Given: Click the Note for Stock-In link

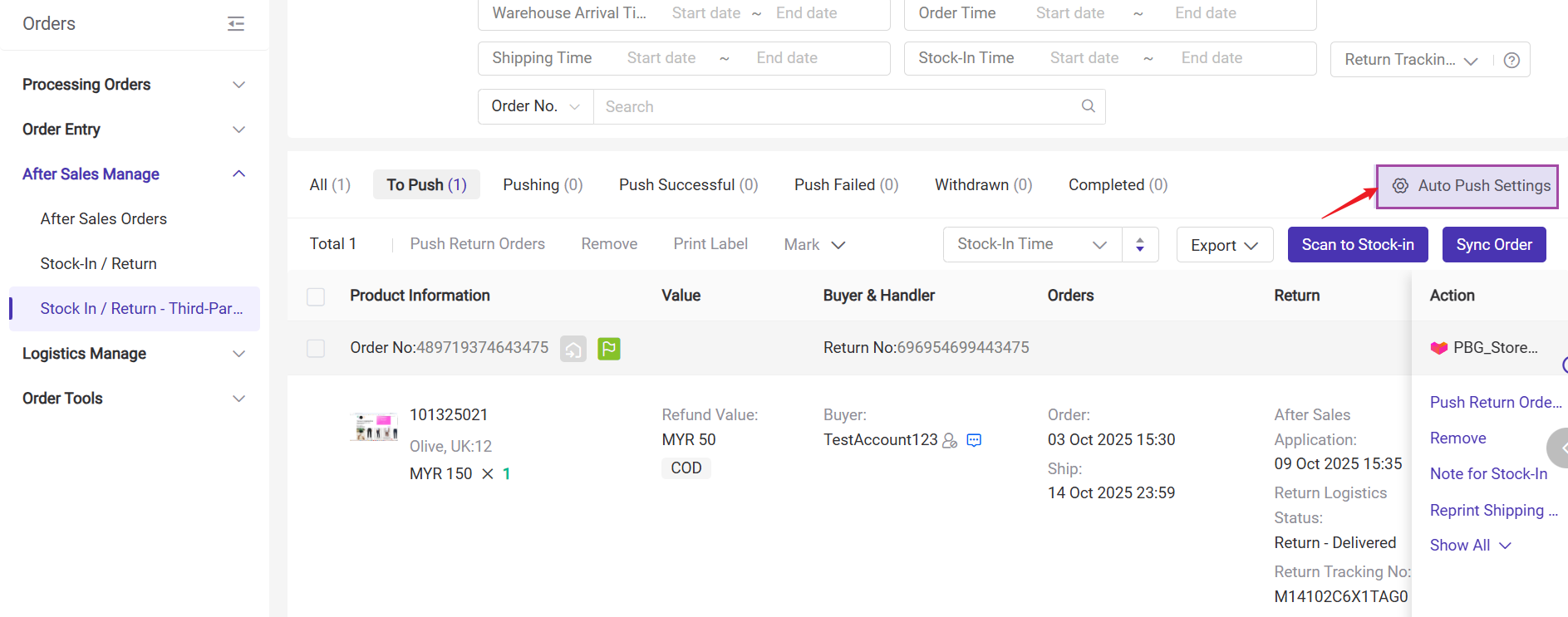Looking at the screenshot, I should click(1488, 474).
